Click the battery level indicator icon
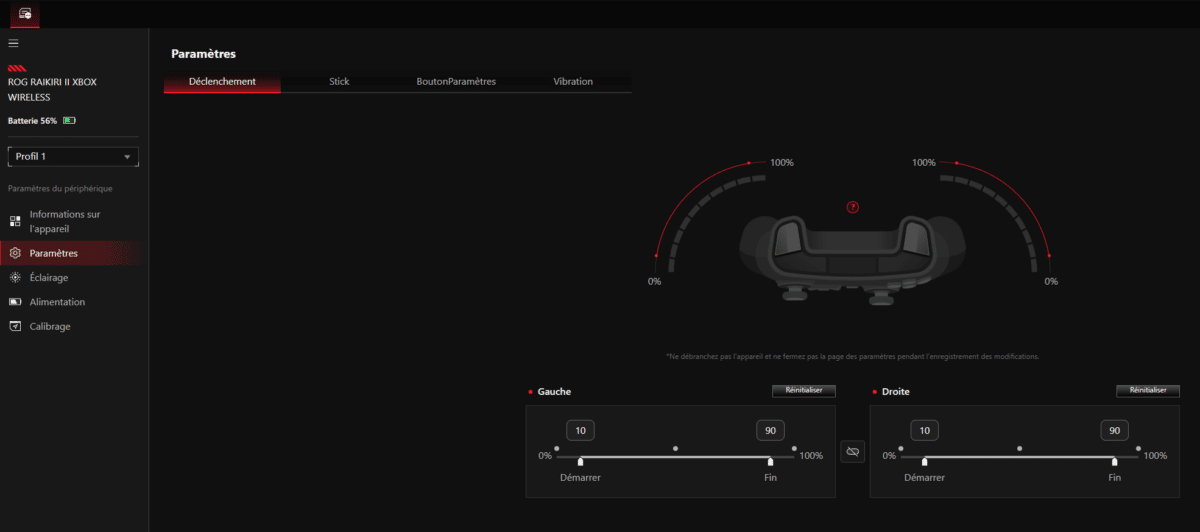The width and height of the screenshot is (1200, 532). (69, 120)
